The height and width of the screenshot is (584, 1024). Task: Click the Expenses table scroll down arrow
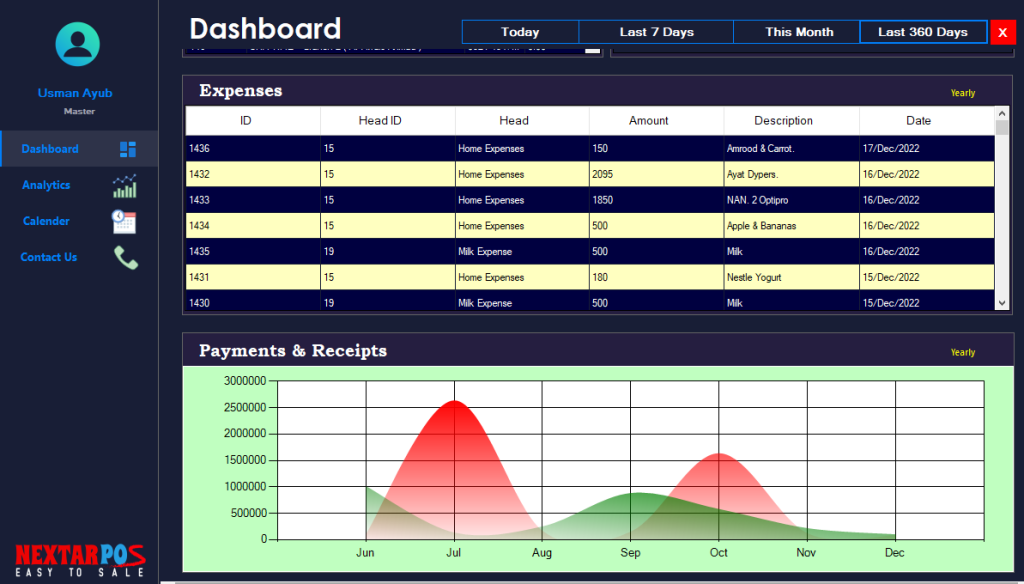pos(1002,302)
